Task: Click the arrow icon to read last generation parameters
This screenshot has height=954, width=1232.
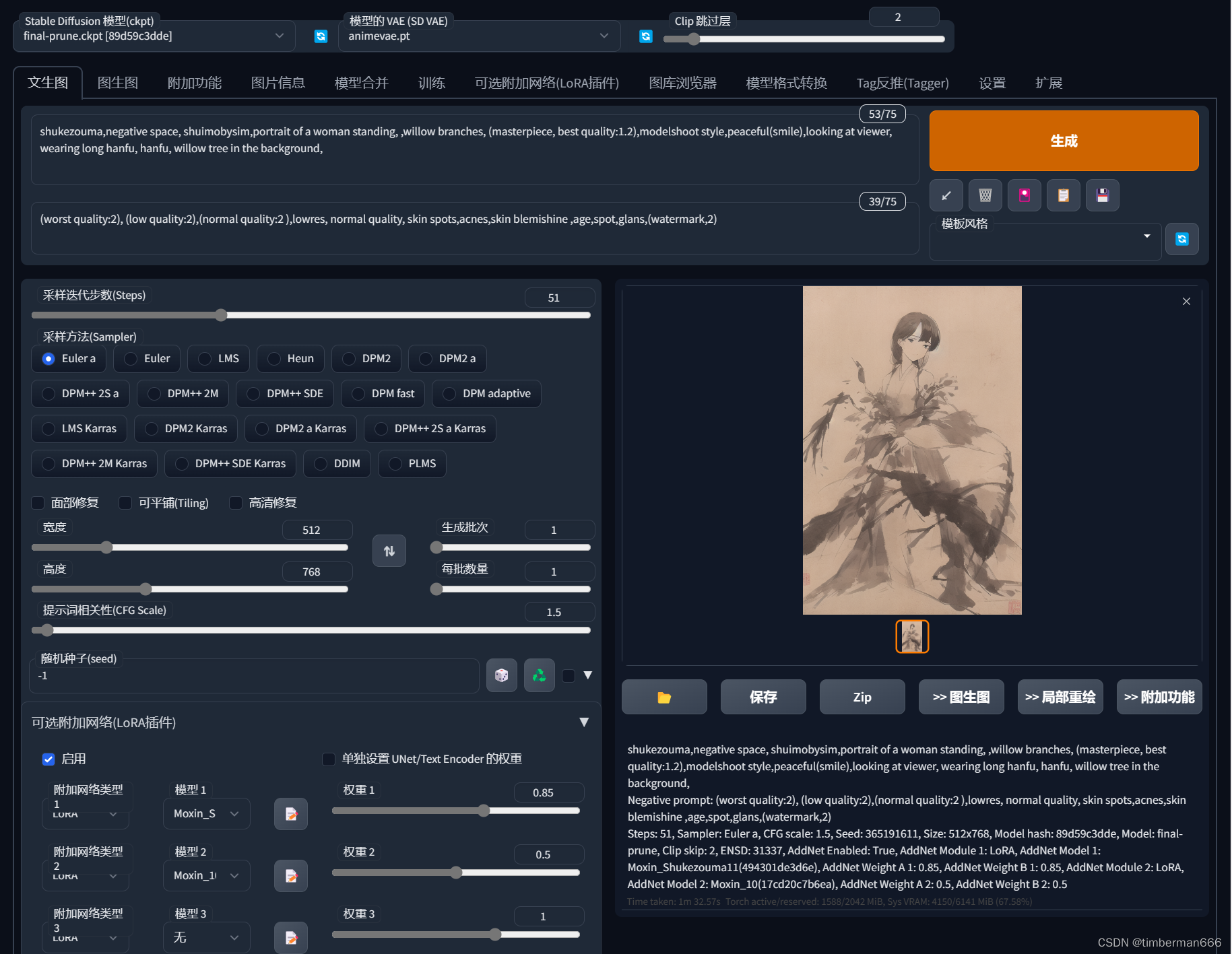Action: (x=946, y=195)
